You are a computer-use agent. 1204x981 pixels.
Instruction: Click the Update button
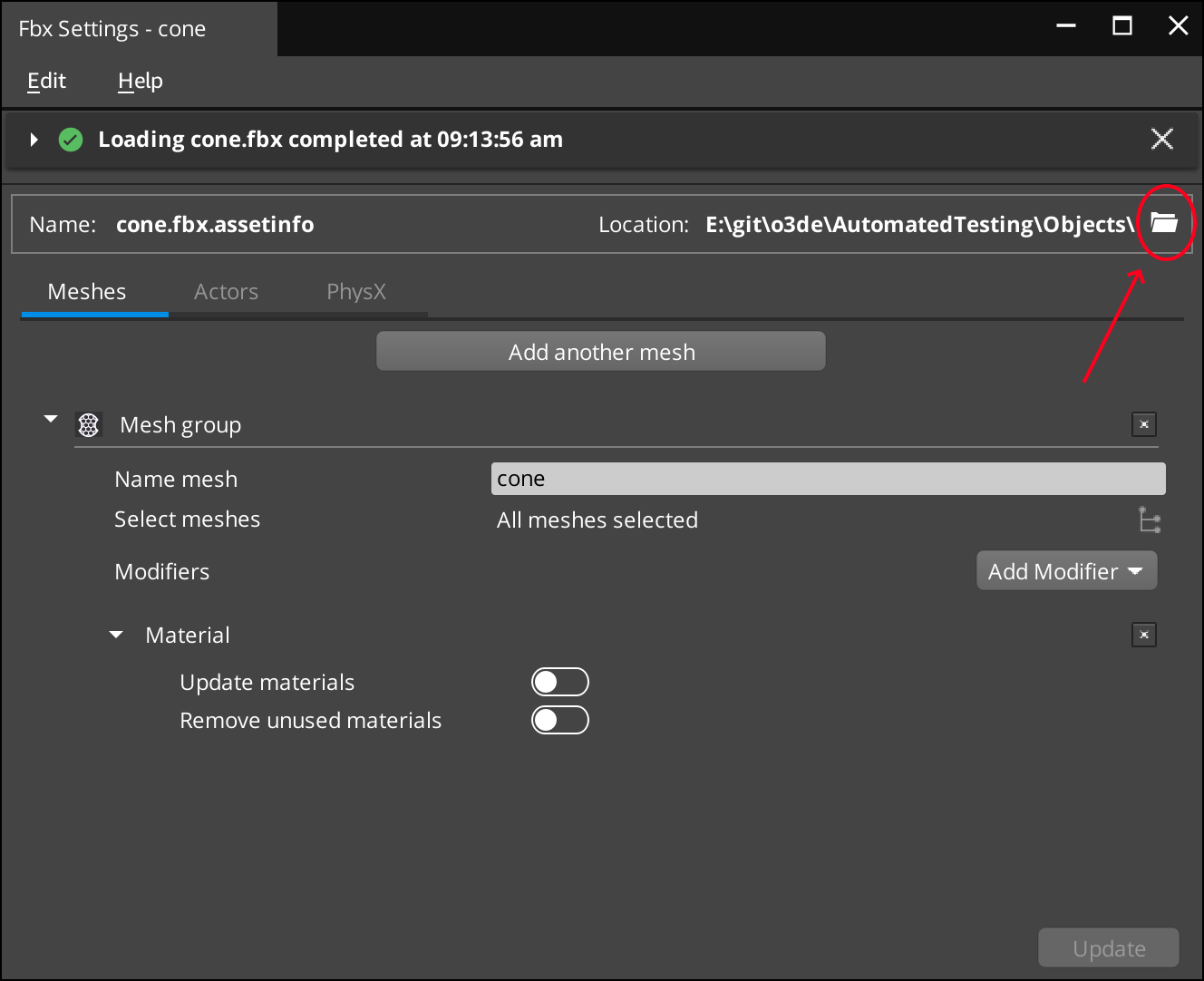pos(1109,948)
